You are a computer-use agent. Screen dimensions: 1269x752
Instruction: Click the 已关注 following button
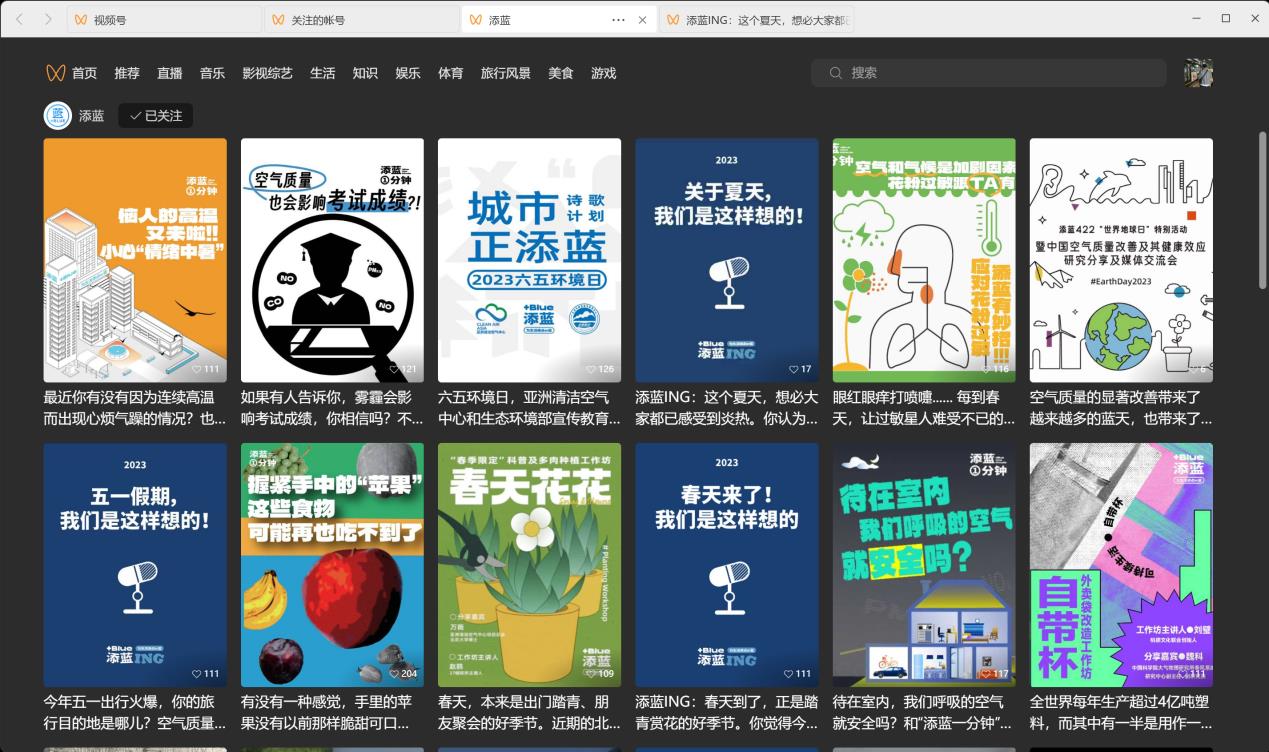coord(156,116)
